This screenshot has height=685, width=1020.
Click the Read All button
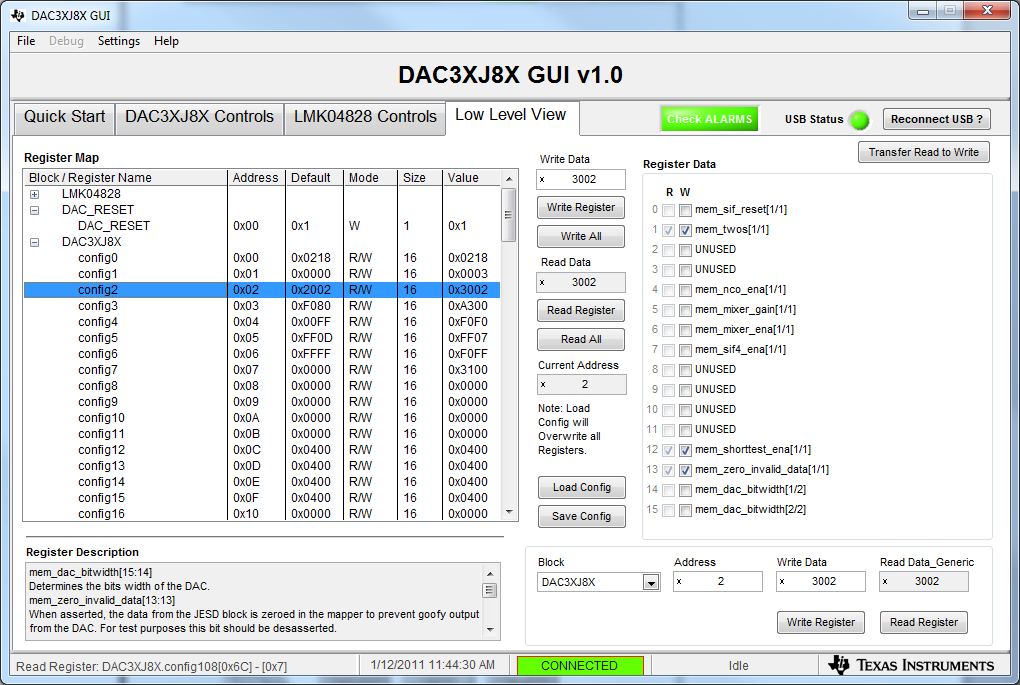click(580, 340)
